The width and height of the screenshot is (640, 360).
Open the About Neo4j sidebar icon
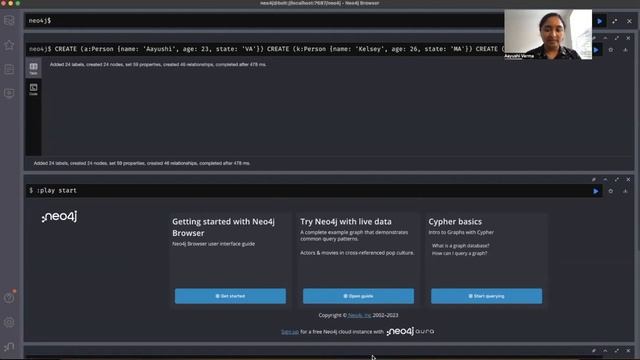9,347
